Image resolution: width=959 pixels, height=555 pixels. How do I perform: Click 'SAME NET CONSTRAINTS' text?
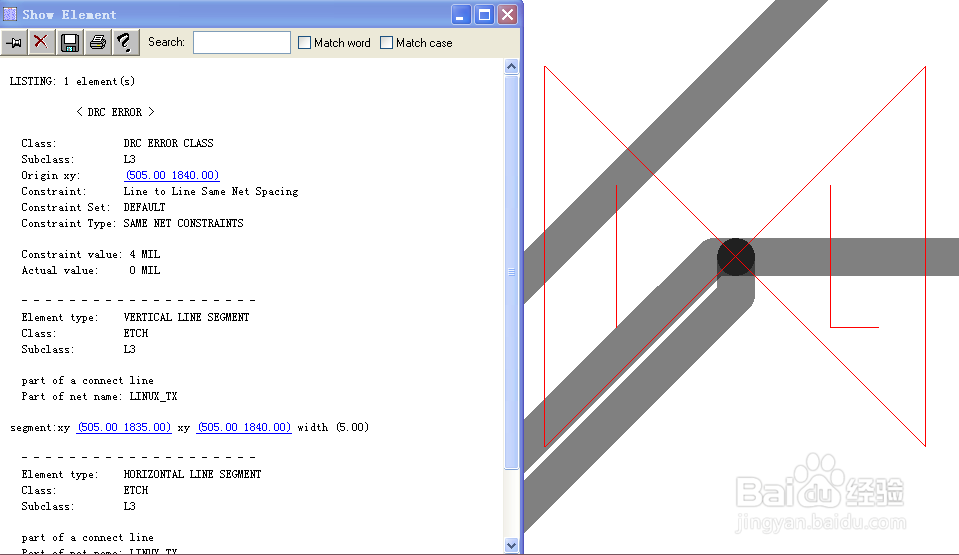click(183, 223)
